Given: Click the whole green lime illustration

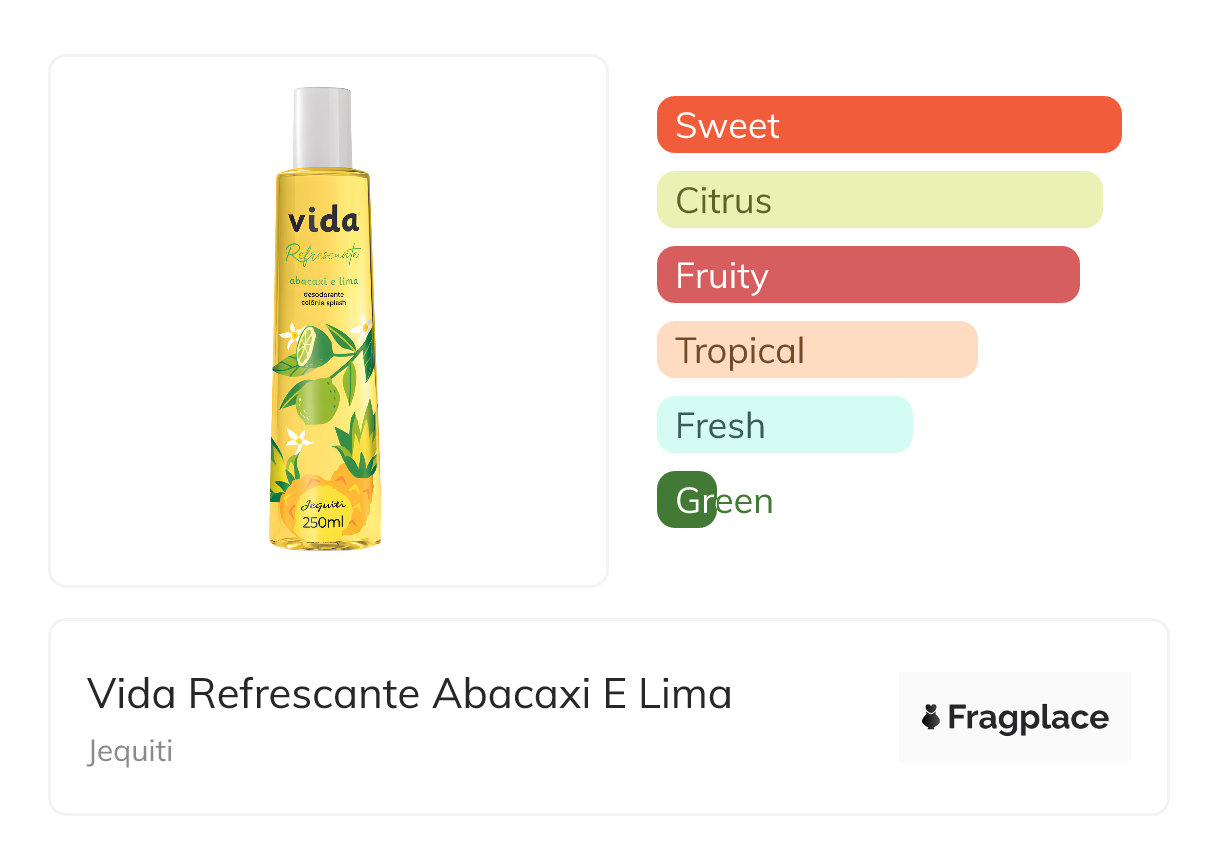Looking at the screenshot, I should [319, 400].
